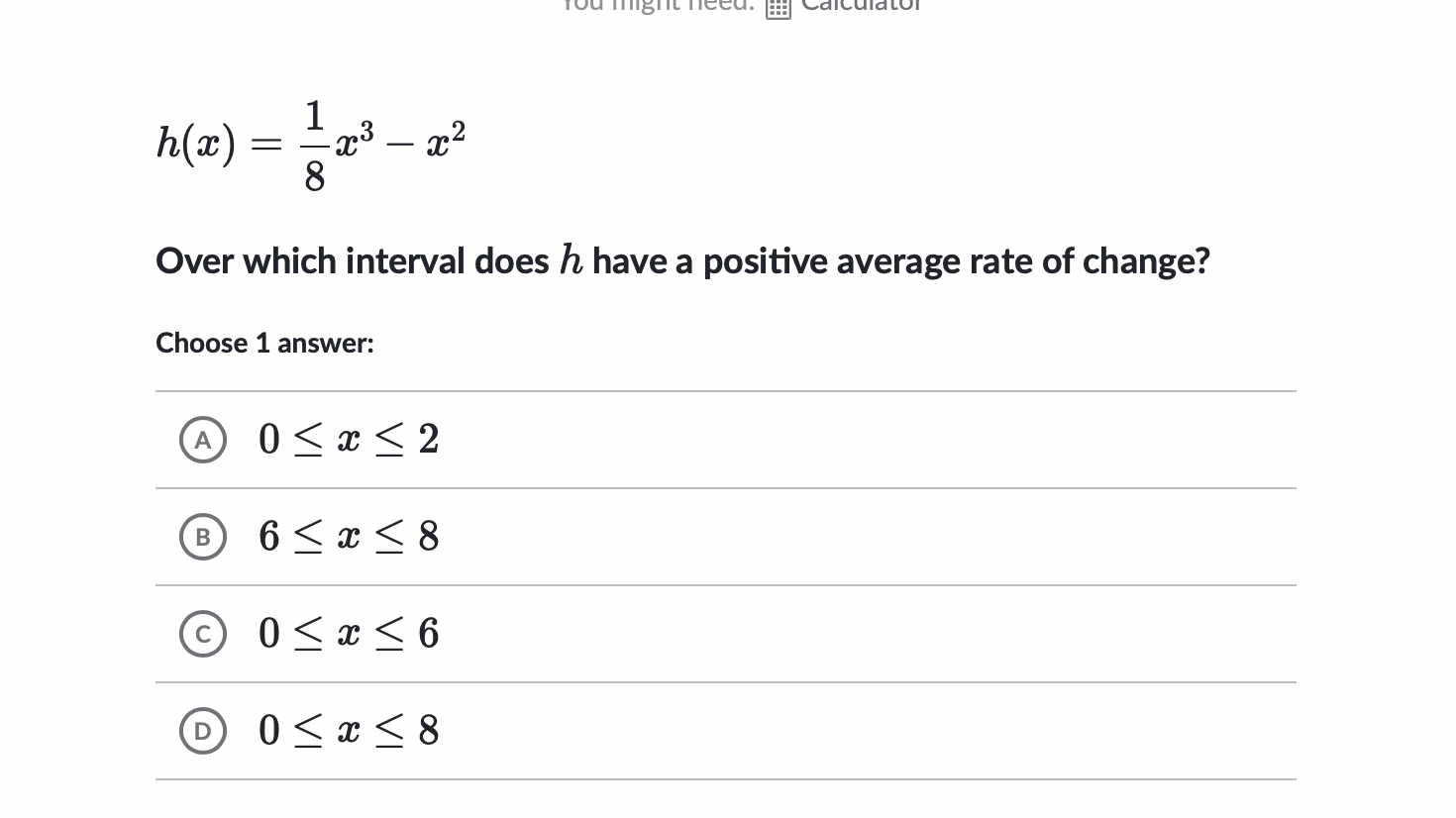Click the Choose 1 answer label

(x=263, y=343)
